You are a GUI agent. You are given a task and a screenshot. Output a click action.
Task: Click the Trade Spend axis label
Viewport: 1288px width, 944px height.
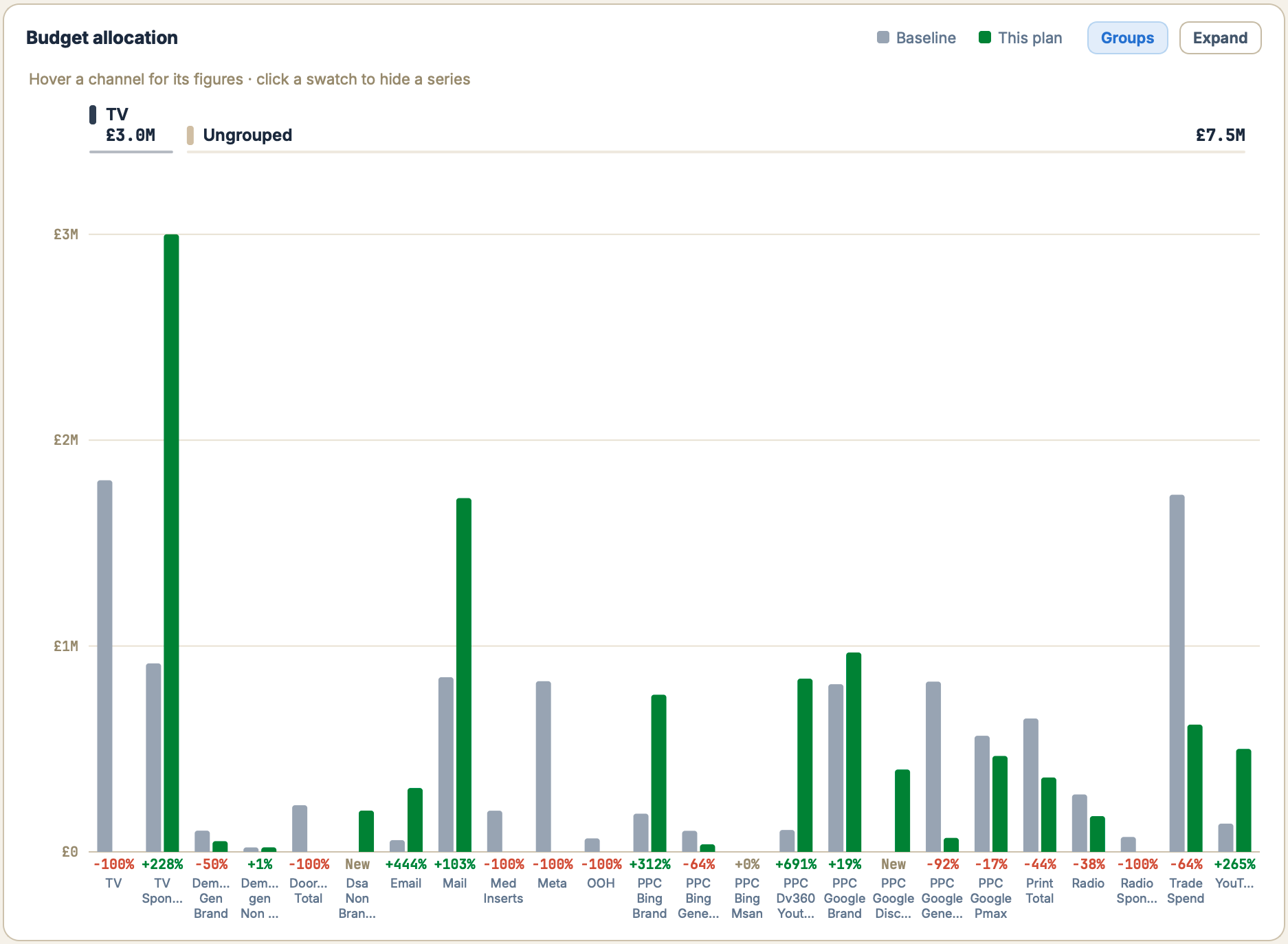click(1186, 891)
